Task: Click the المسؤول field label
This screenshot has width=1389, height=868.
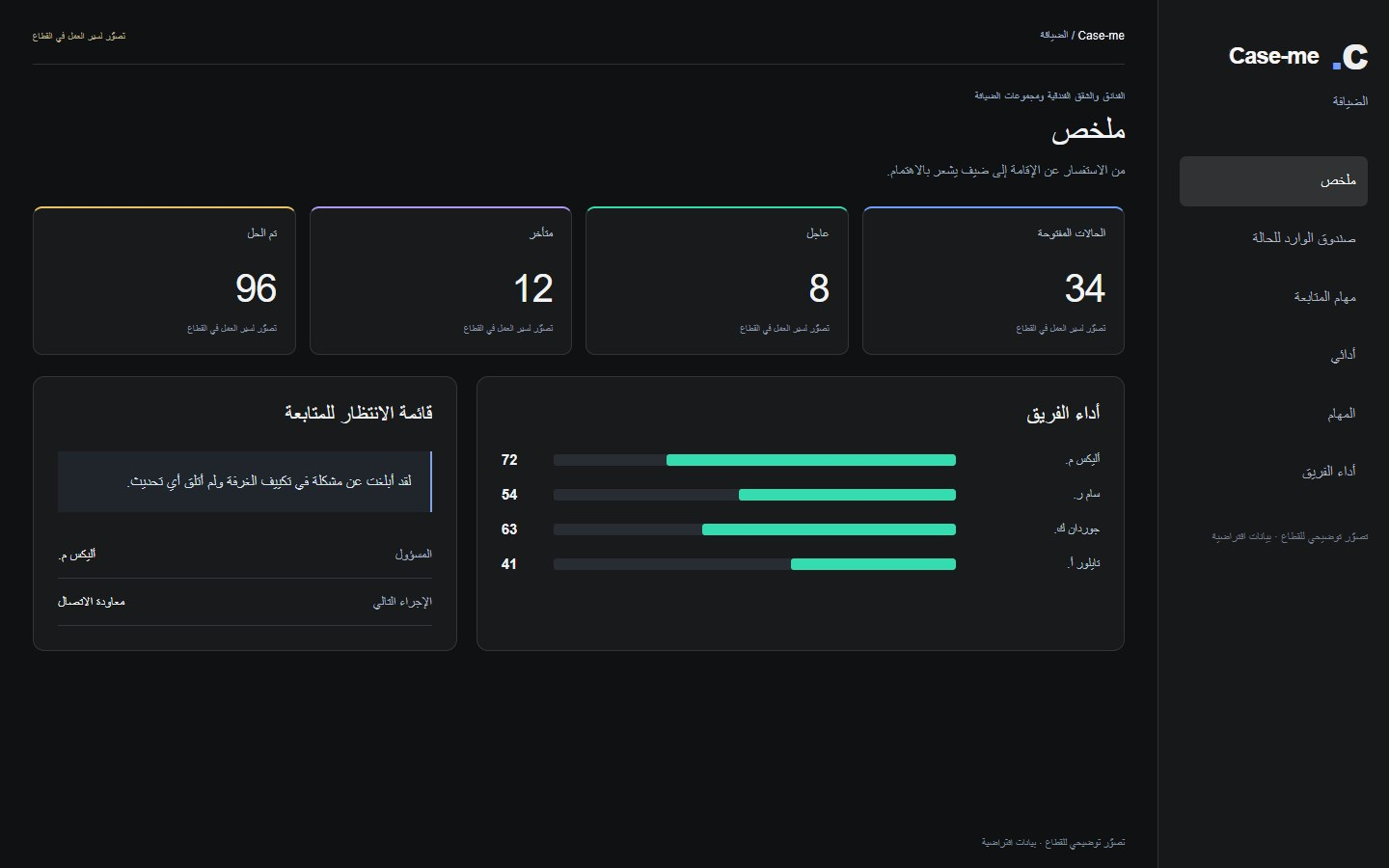Action: point(413,555)
